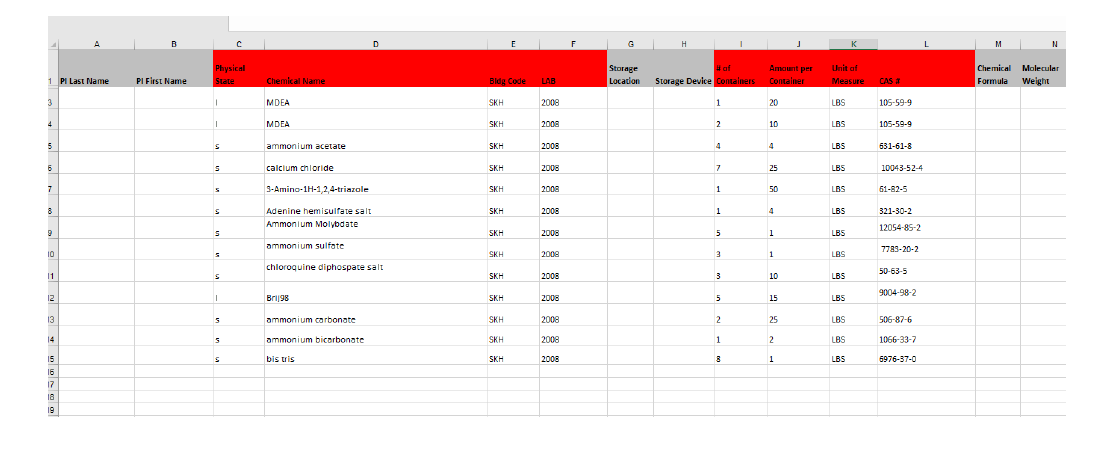Select the ammonium acetate cell
Image resolution: width=1099 pixels, height=474 pixels.
tap(375, 146)
